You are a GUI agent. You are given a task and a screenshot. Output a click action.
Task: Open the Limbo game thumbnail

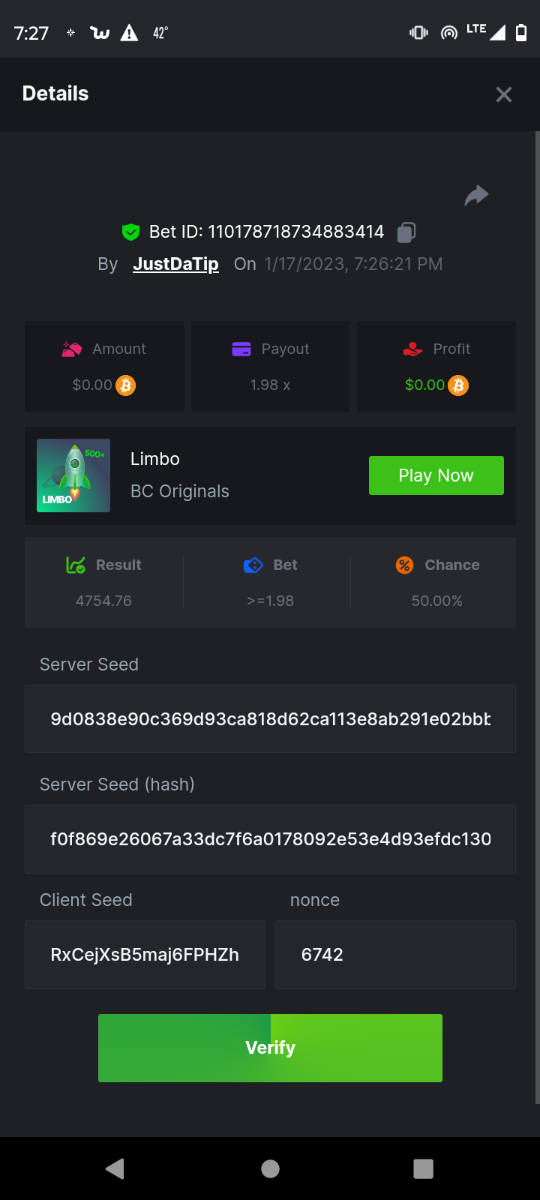click(74, 476)
